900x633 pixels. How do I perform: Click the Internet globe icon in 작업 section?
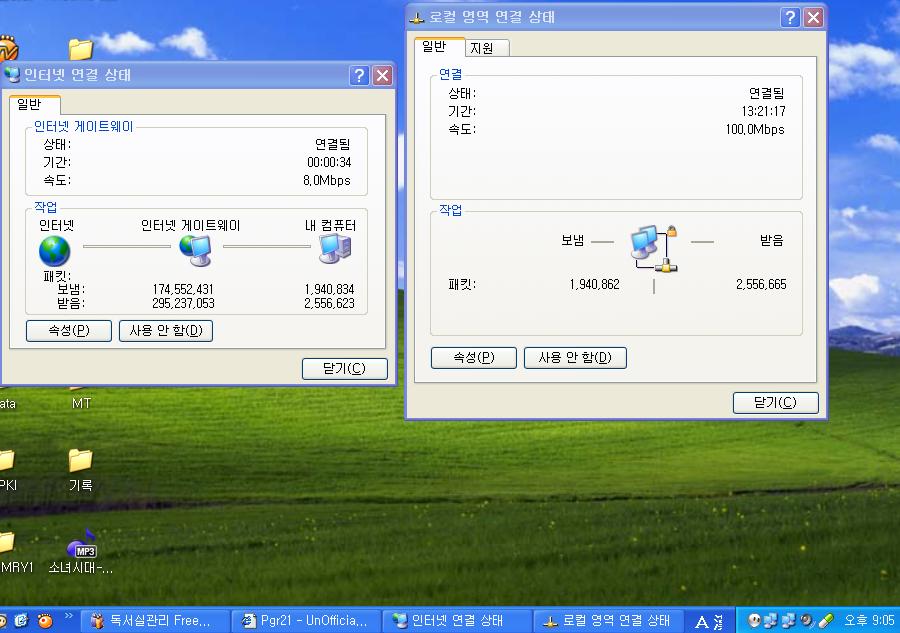pyautogui.click(x=55, y=251)
